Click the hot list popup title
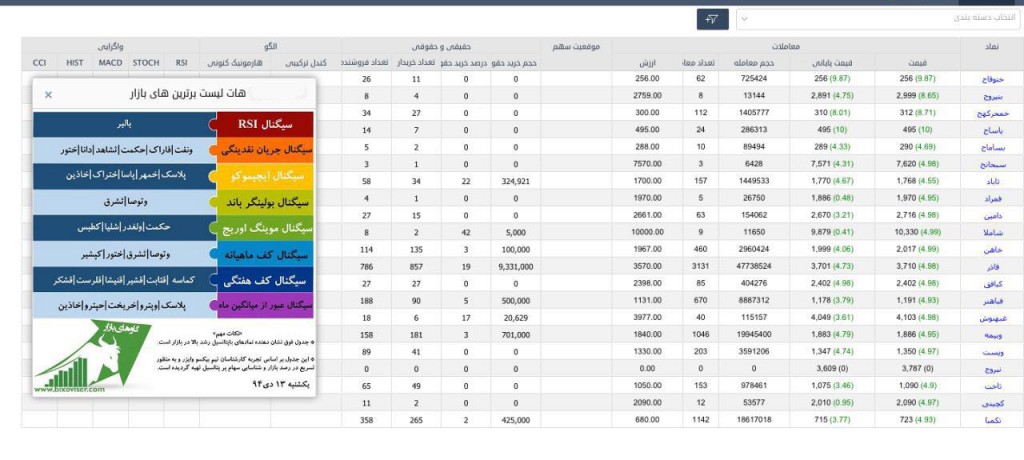Image resolution: width=1024 pixels, height=460 pixels. pyautogui.click(x=188, y=95)
